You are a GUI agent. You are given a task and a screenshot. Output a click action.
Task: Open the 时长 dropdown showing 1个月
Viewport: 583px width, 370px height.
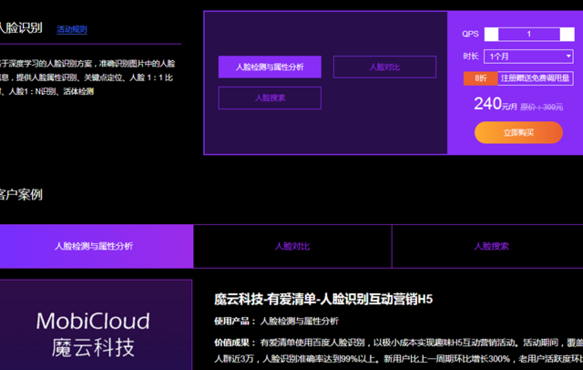pyautogui.click(x=528, y=57)
